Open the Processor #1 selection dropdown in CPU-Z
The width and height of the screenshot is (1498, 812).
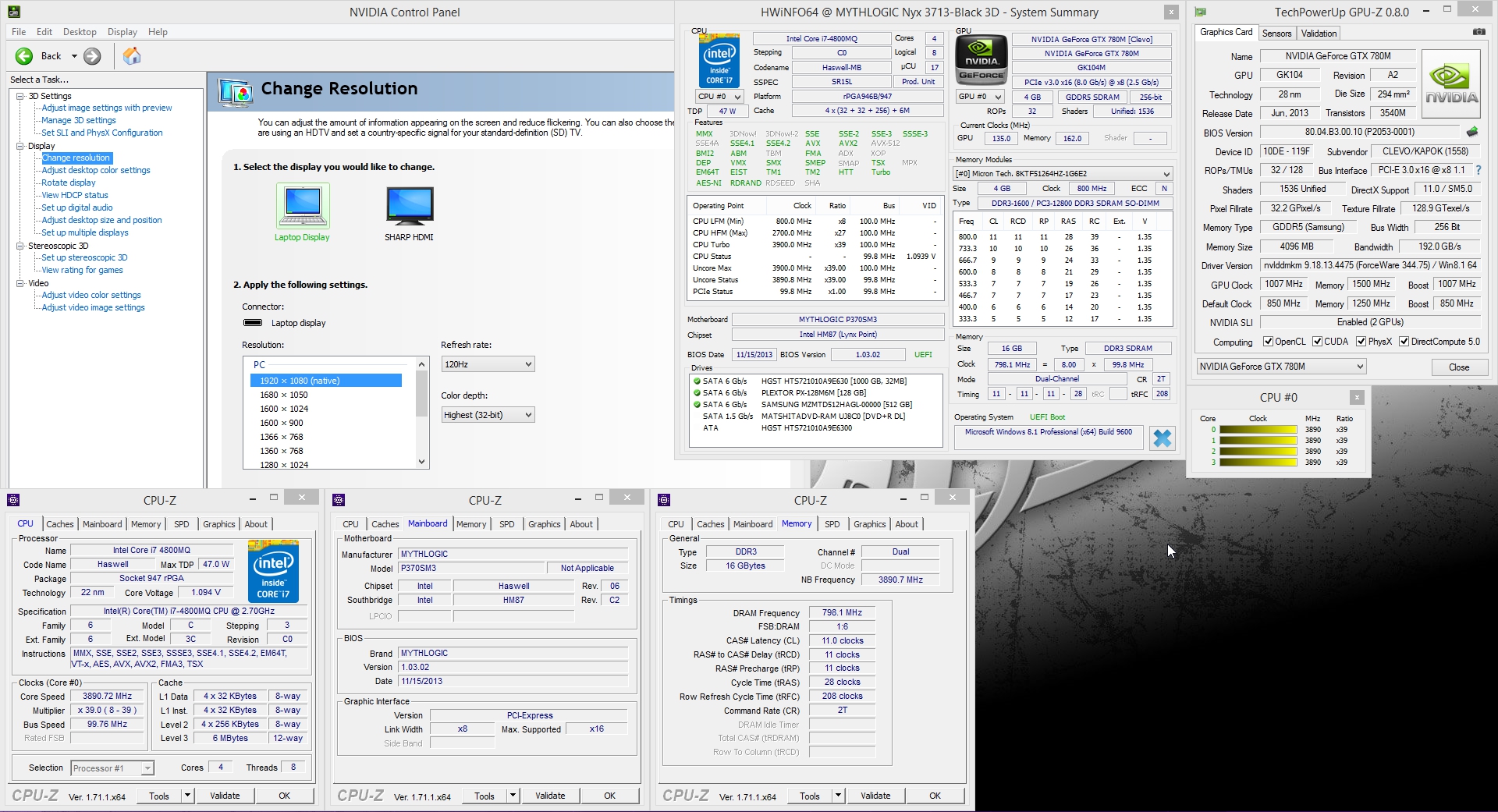(x=112, y=768)
